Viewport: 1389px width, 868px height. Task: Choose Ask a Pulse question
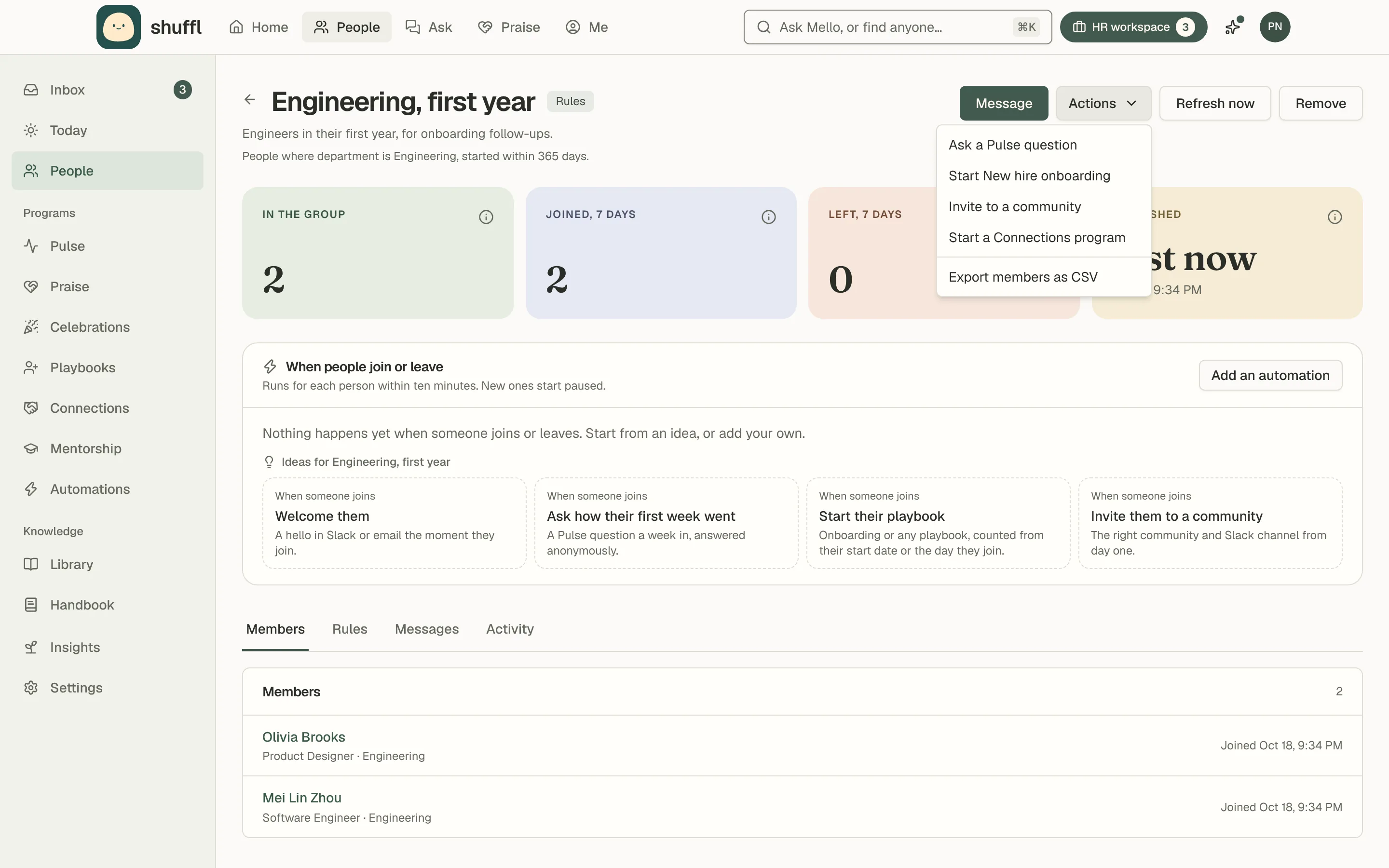[x=1044, y=145]
